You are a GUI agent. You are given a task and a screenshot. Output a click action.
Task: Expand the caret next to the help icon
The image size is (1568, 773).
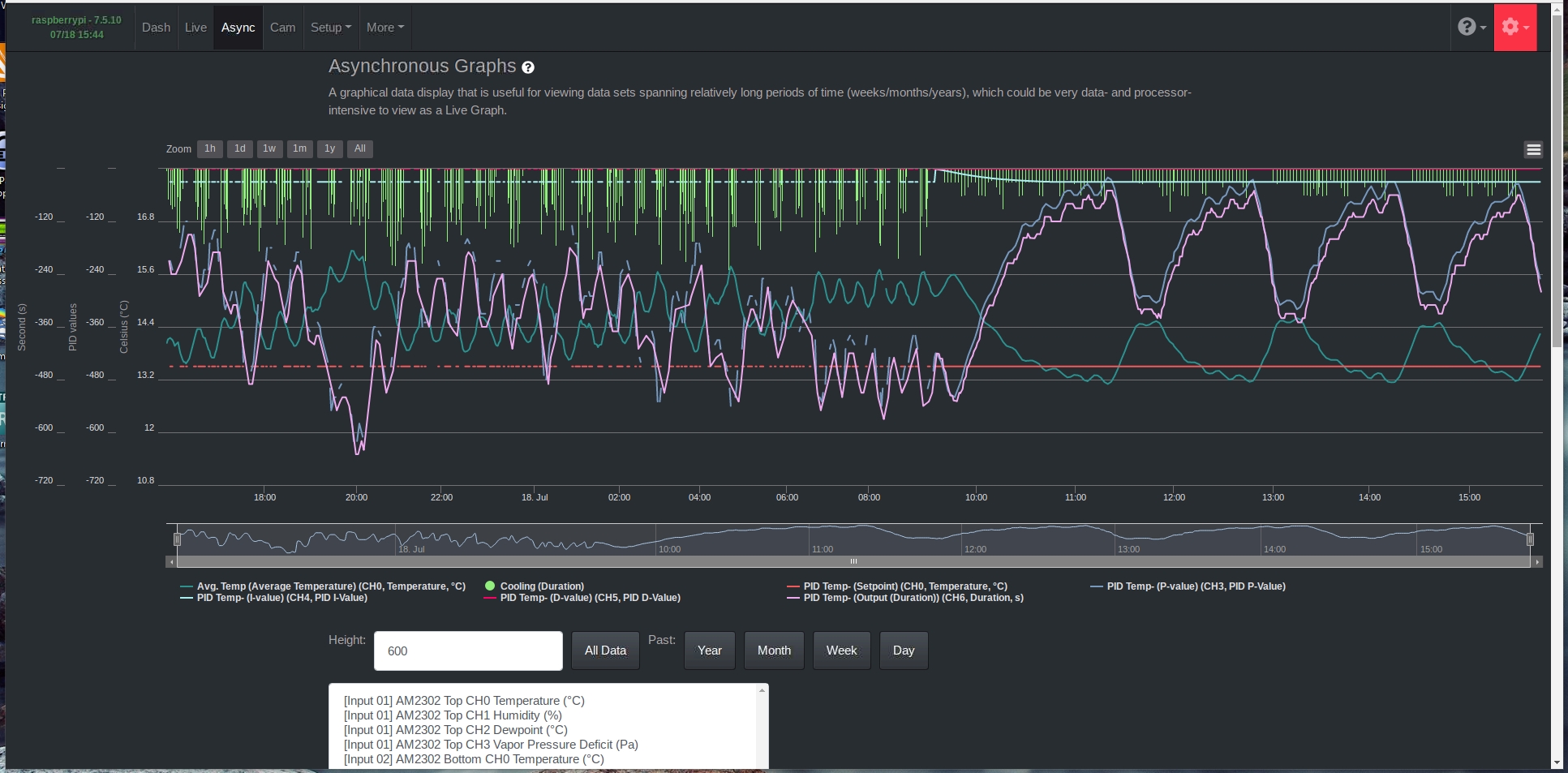(x=1483, y=28)
